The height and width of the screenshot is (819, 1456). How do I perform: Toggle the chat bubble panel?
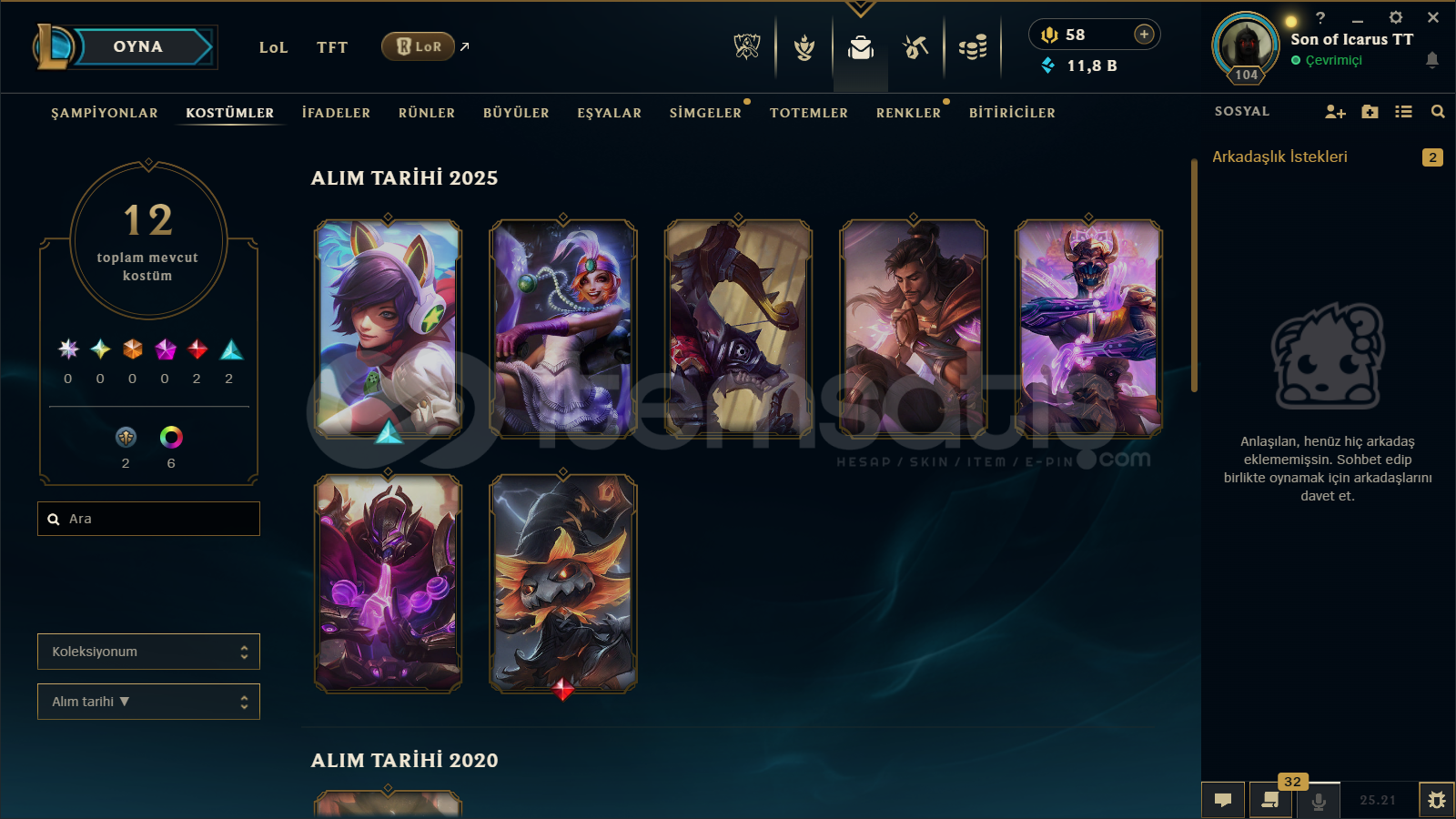[1223, 800]
